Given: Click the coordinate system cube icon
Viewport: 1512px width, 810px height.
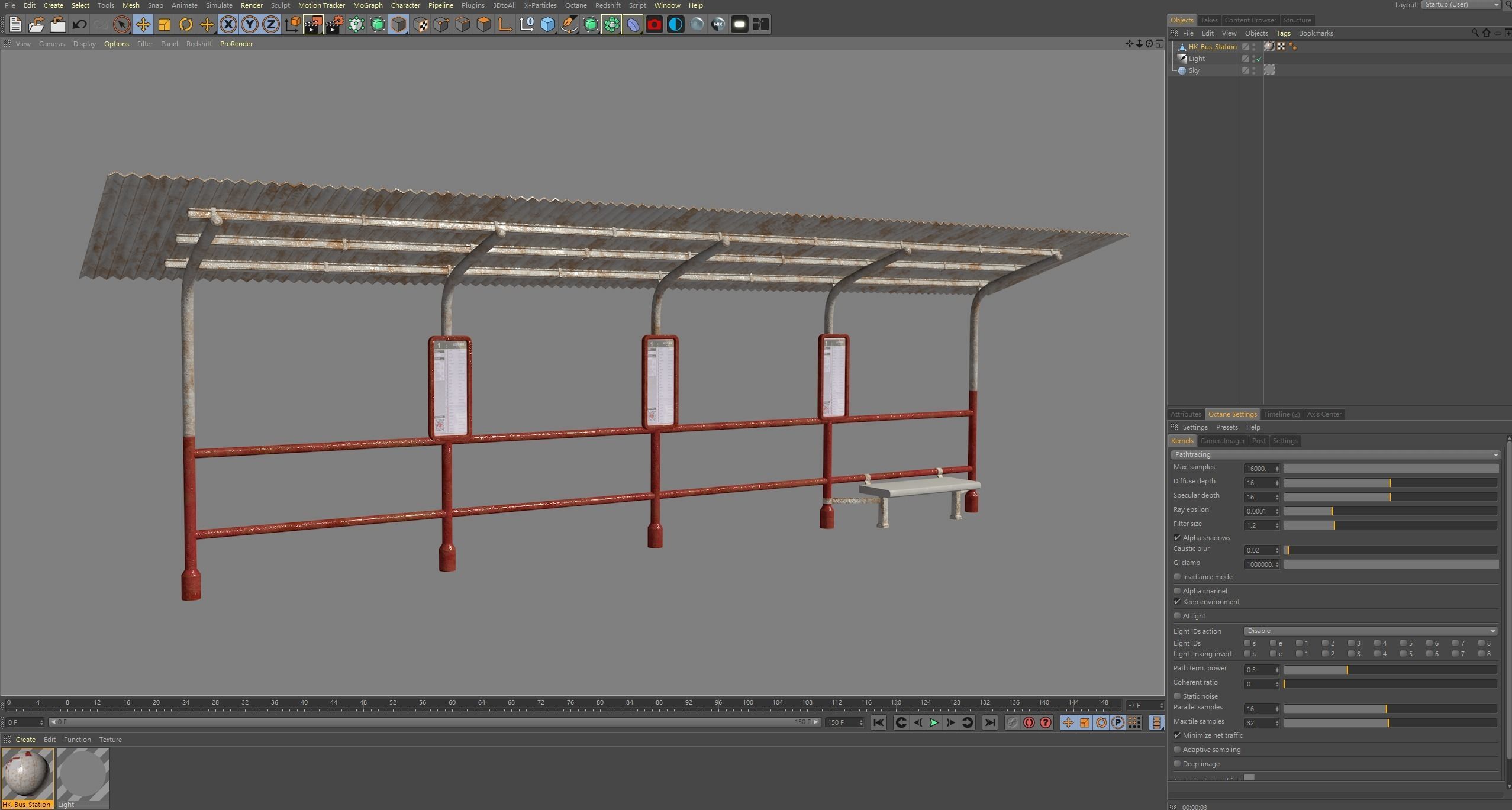Looking at the screenshot, I should (x=292, y=24).
